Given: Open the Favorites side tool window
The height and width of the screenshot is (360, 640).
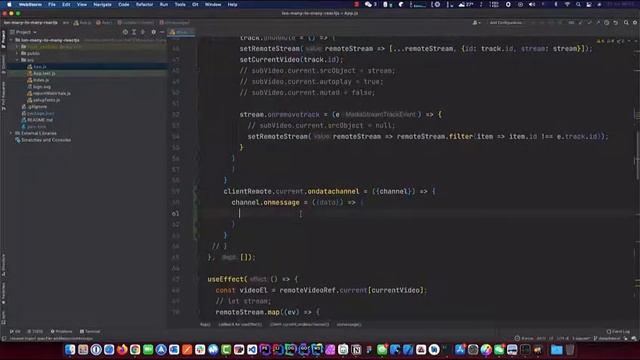Looking at the screenshot, I should (3, 293).
